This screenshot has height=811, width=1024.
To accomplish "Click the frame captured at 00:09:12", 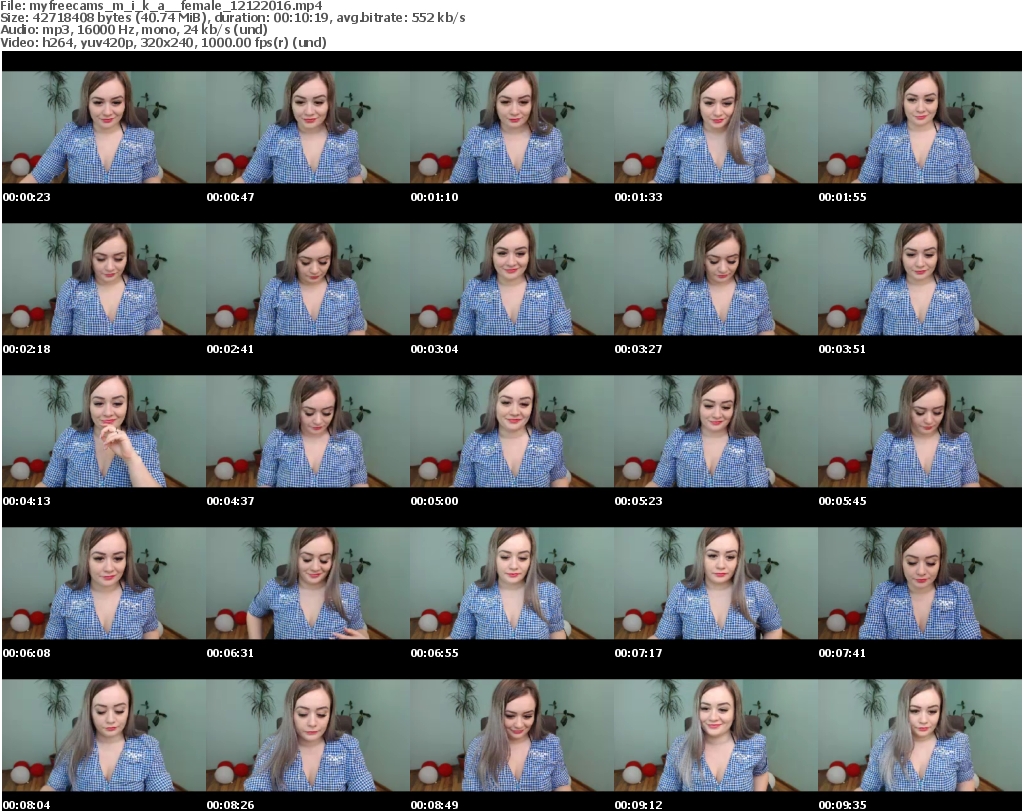I will [x=715, y=735].
